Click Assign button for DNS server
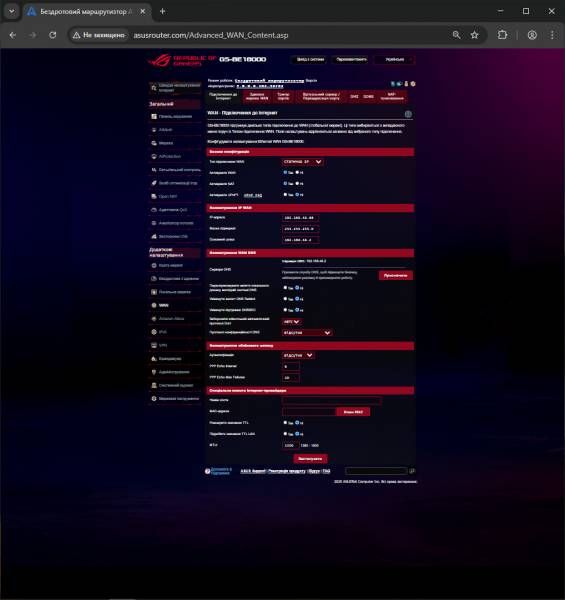 (x=396, y=276)
